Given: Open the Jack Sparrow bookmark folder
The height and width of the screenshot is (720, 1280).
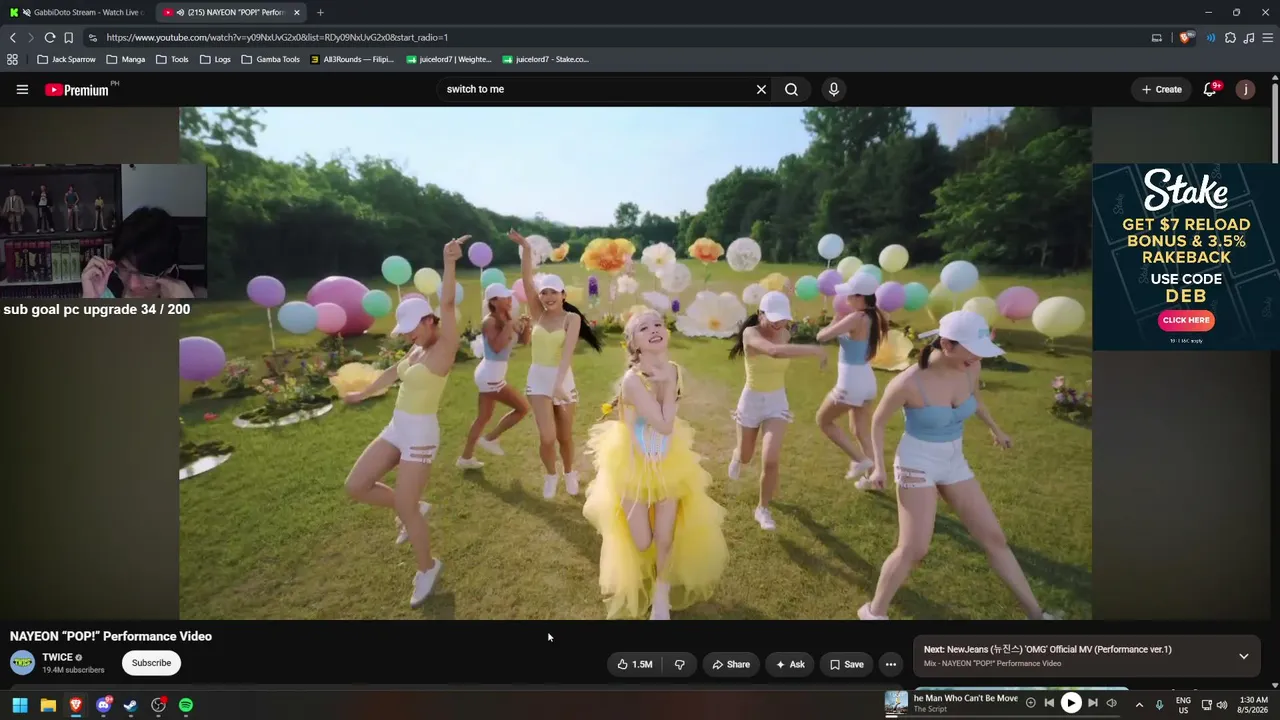Looking at the screenshot, I should click(66, 59).
